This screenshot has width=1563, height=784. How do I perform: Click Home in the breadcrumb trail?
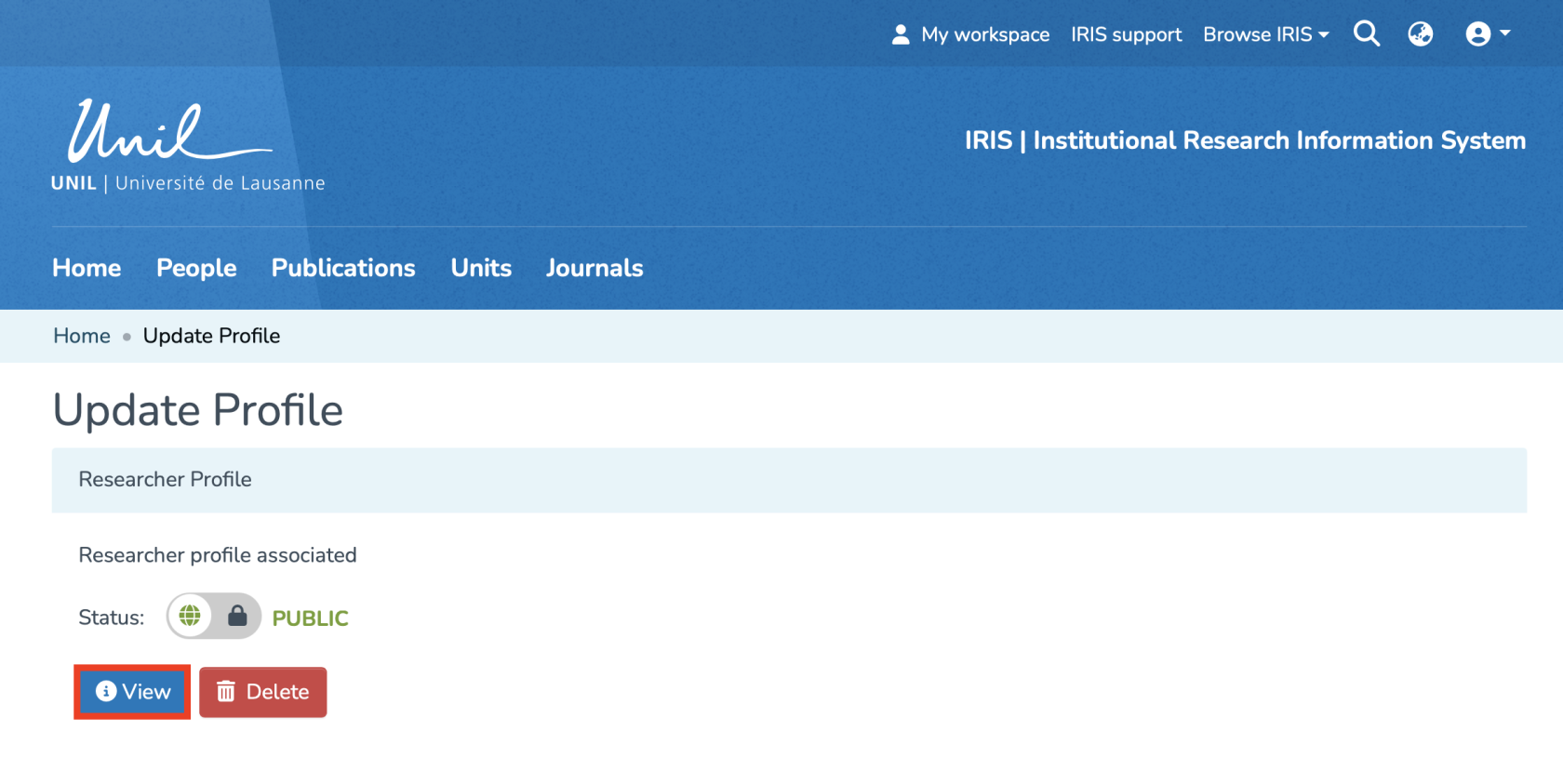82,336
